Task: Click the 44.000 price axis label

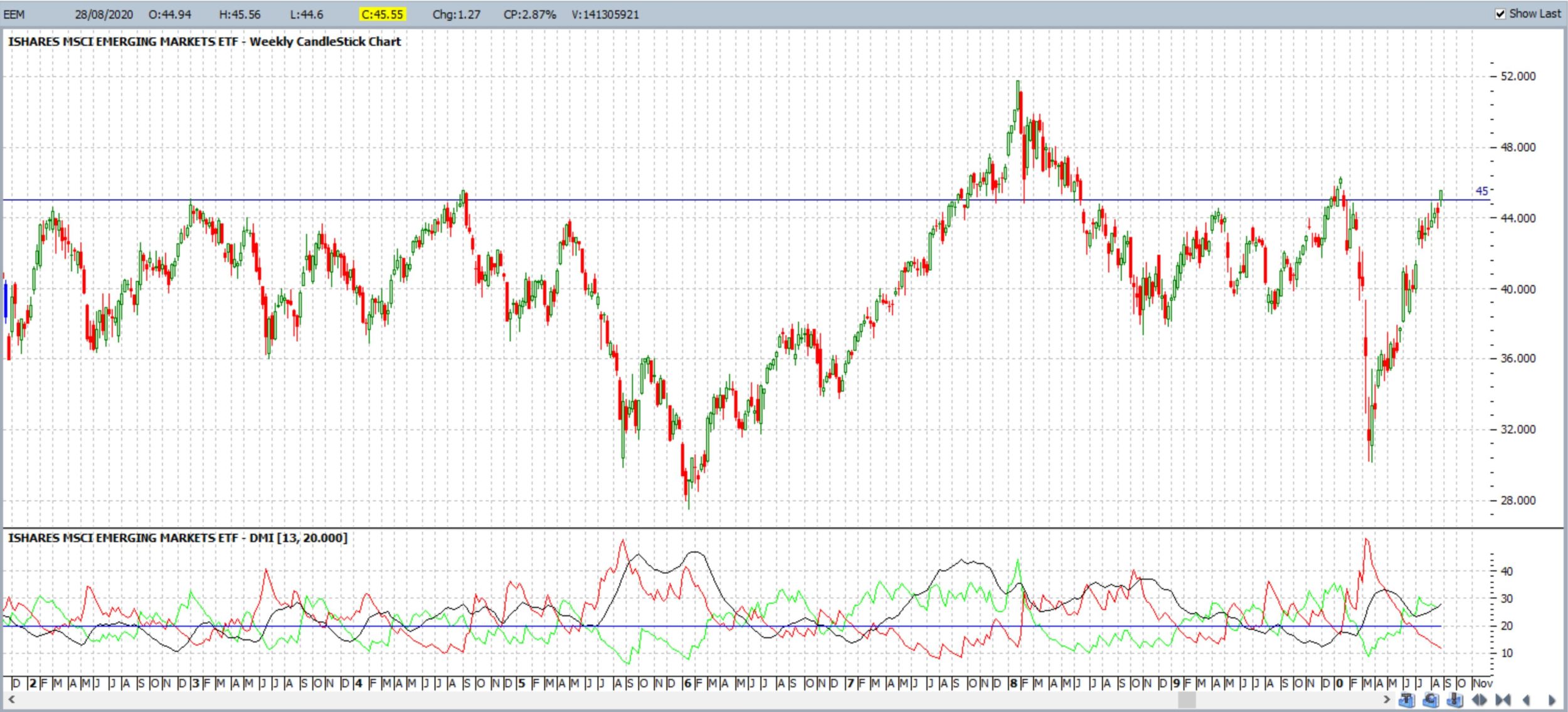Action: (1518, 218)
